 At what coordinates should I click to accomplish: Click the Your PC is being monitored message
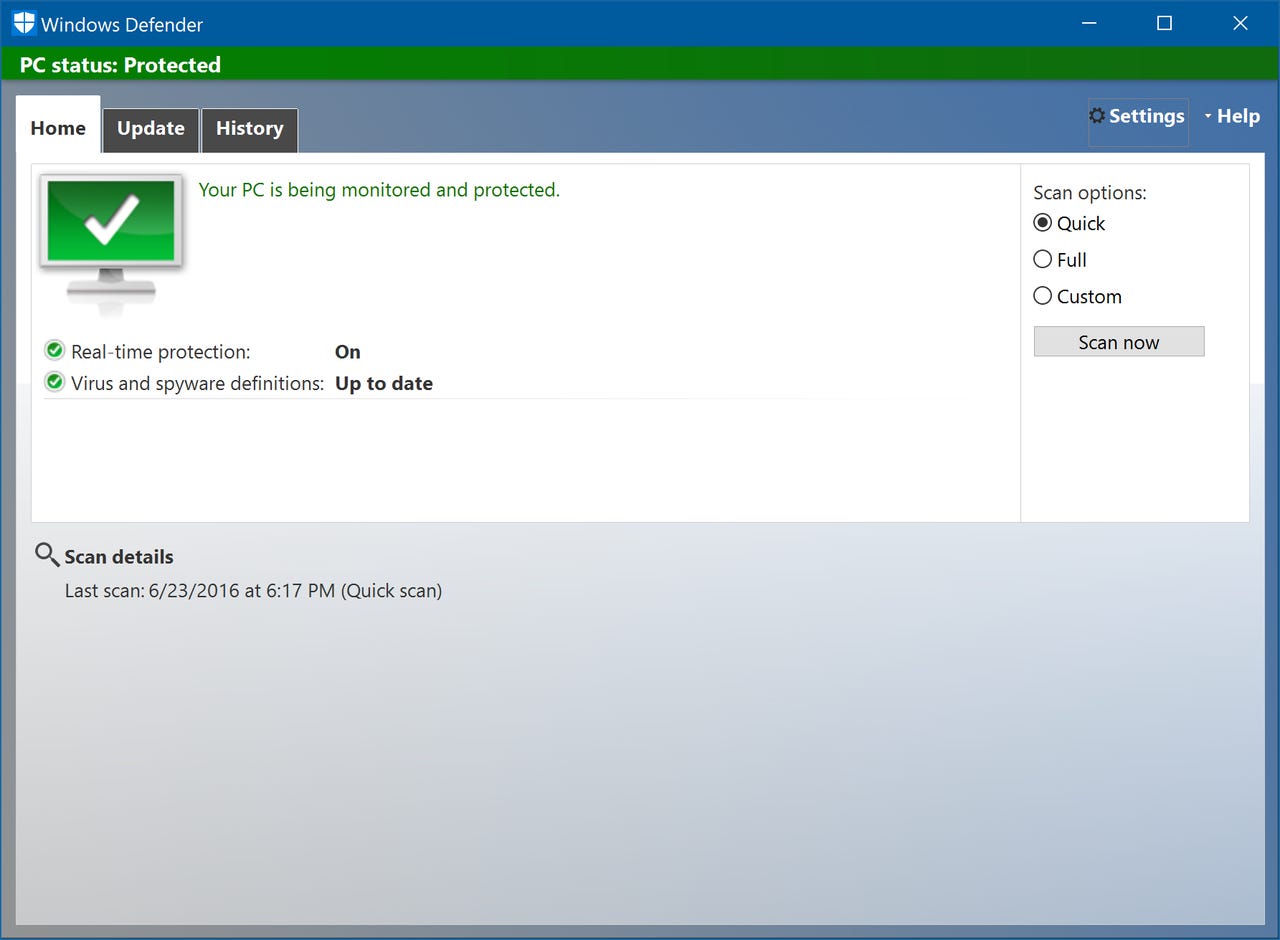pos(380,190)
